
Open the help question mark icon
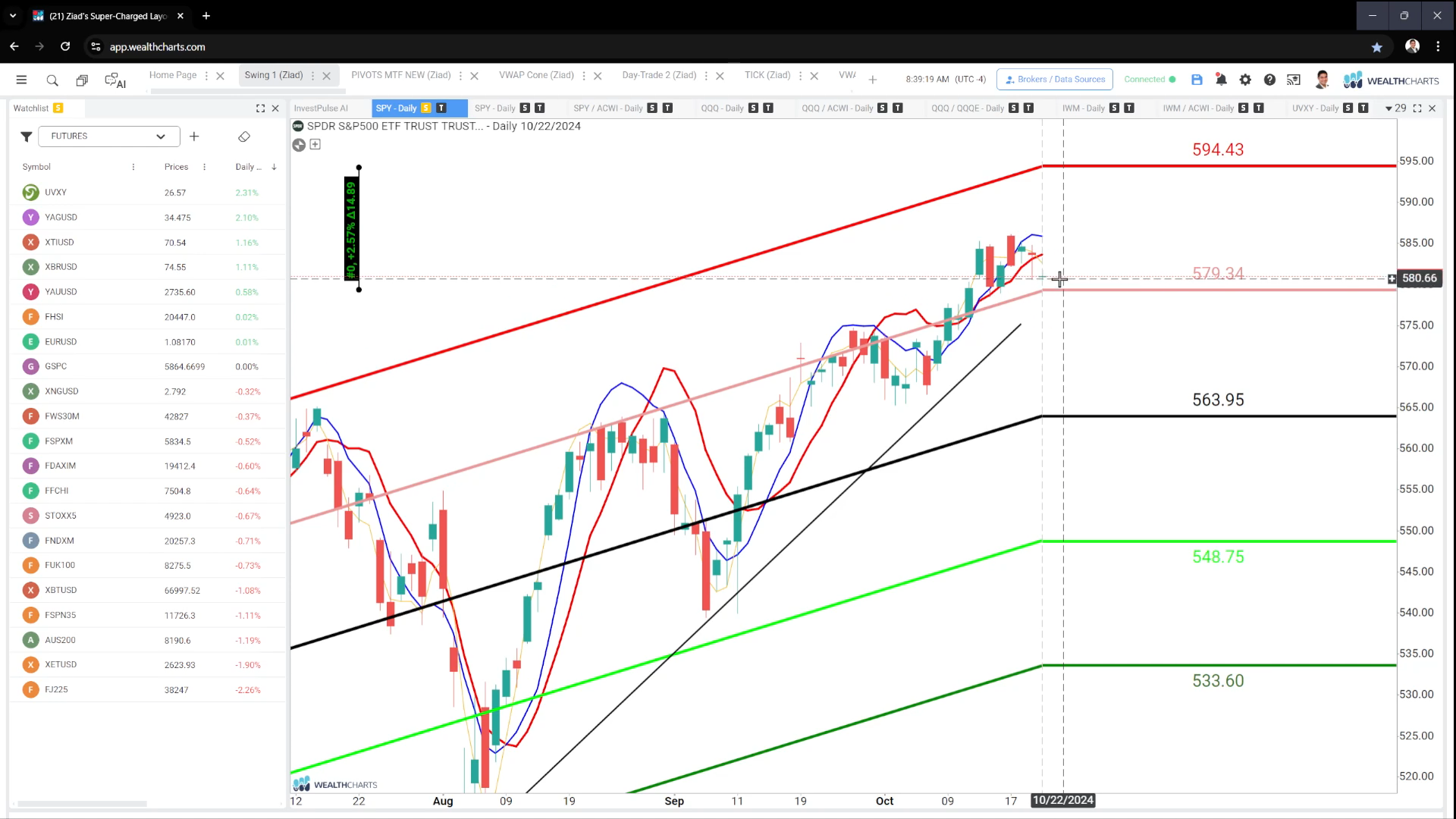(x=1269, y=80)
